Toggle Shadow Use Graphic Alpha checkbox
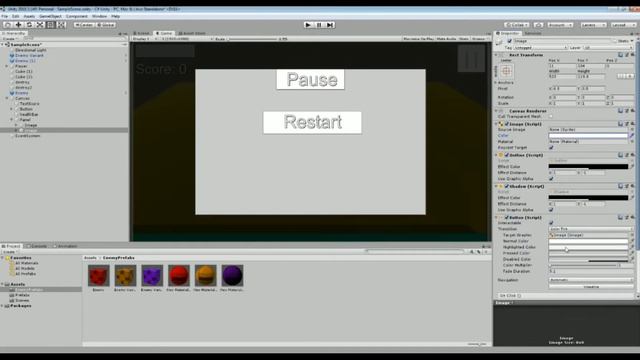Screen dimensions: 640x360 [551, 210]
